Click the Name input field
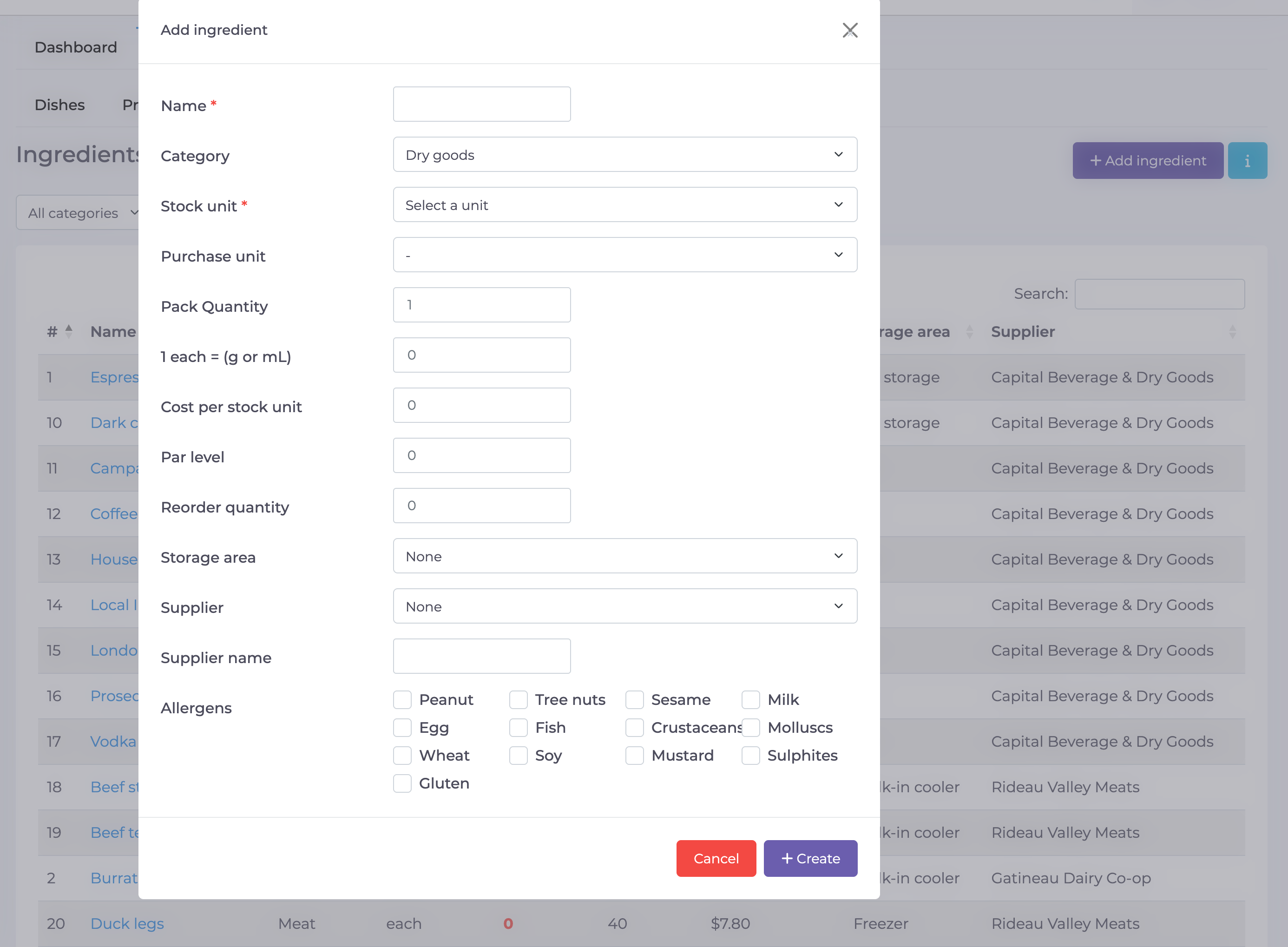 point(481,105)
